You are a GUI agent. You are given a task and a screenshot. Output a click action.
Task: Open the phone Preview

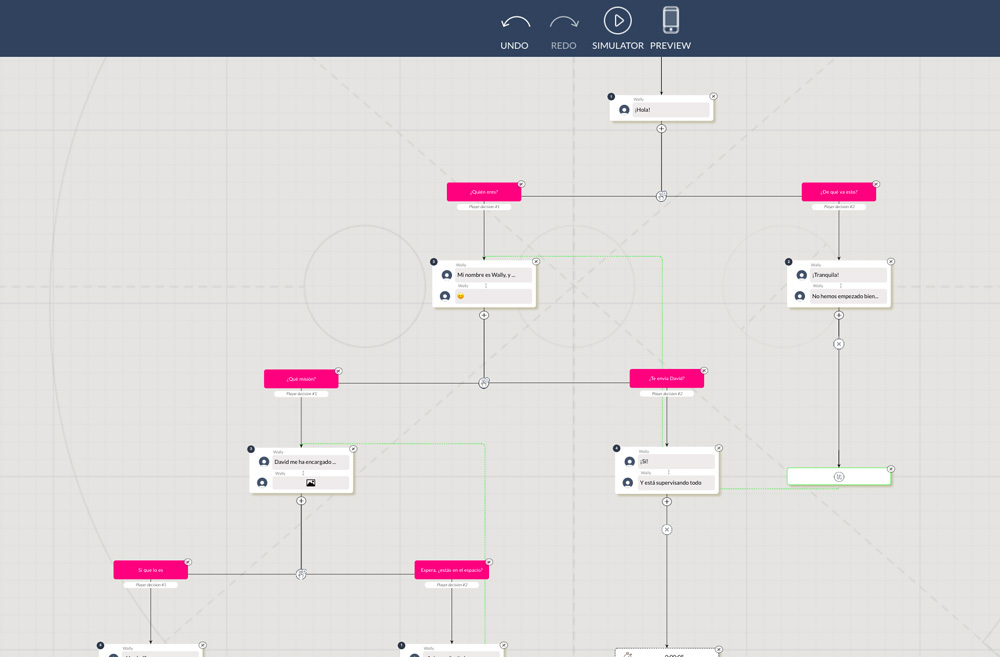(x=670, y=30)
